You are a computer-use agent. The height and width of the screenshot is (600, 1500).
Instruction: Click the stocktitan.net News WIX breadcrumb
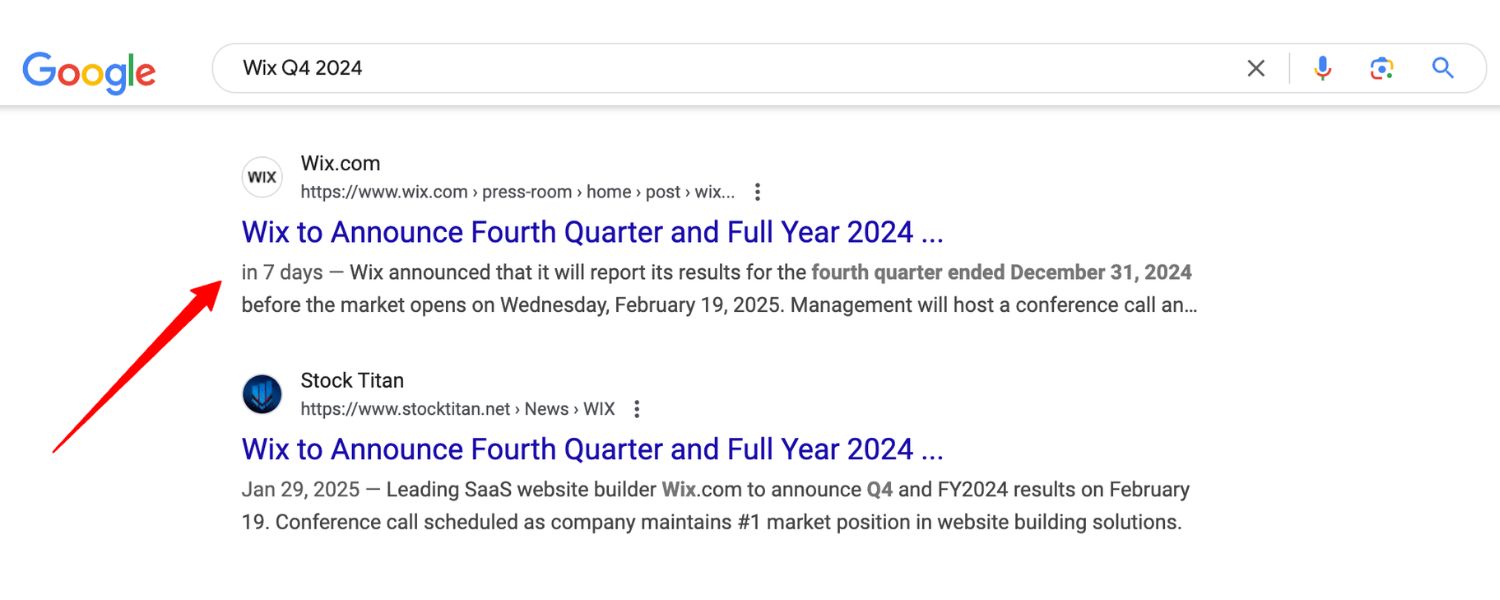457,409
